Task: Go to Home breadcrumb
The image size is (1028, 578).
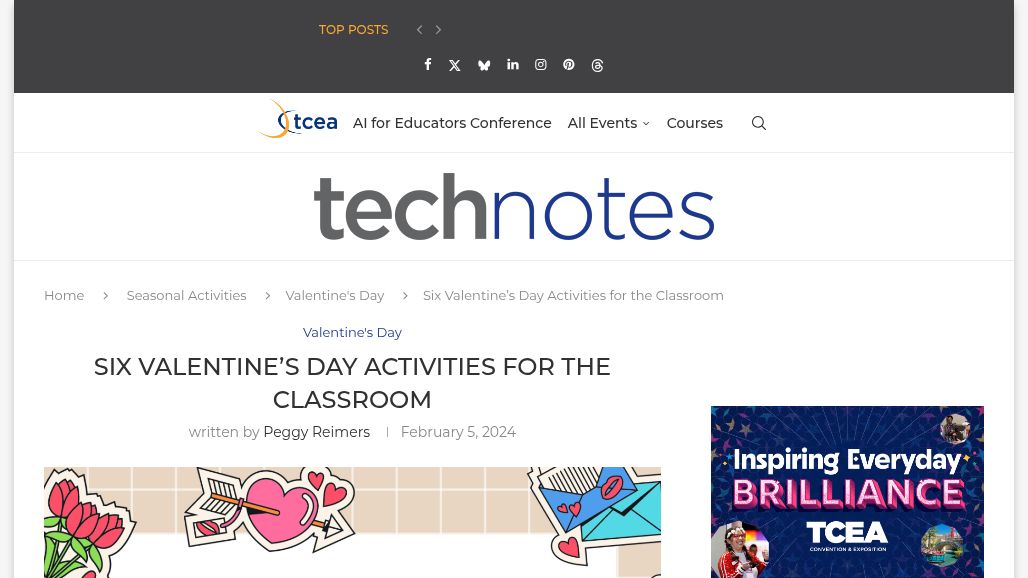Action: pos(64,295)
